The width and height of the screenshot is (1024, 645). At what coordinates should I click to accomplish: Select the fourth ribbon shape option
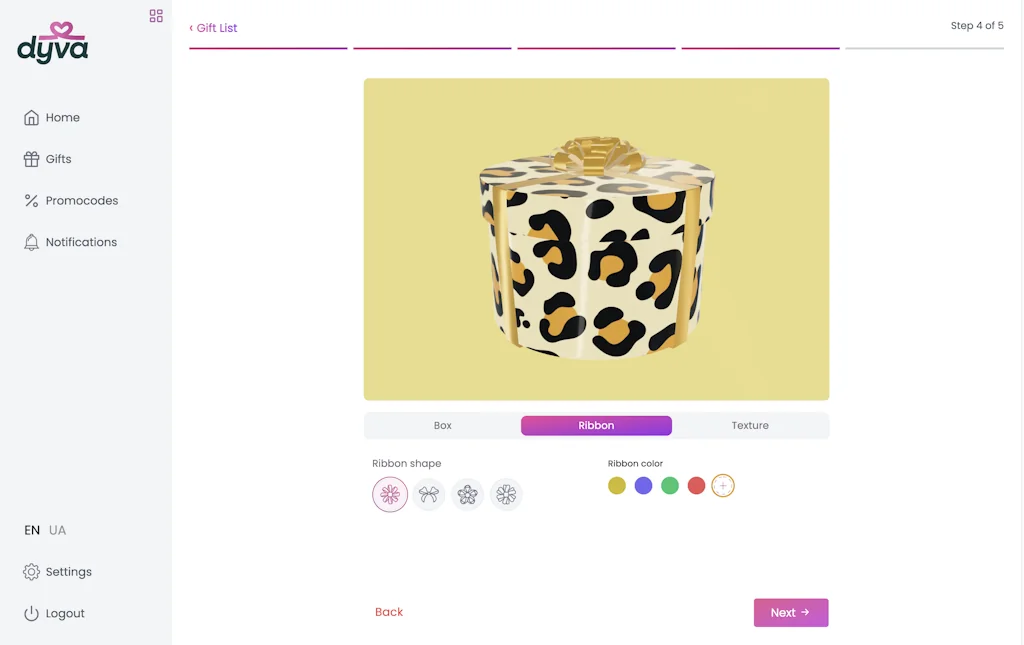[x=506, y=494]
